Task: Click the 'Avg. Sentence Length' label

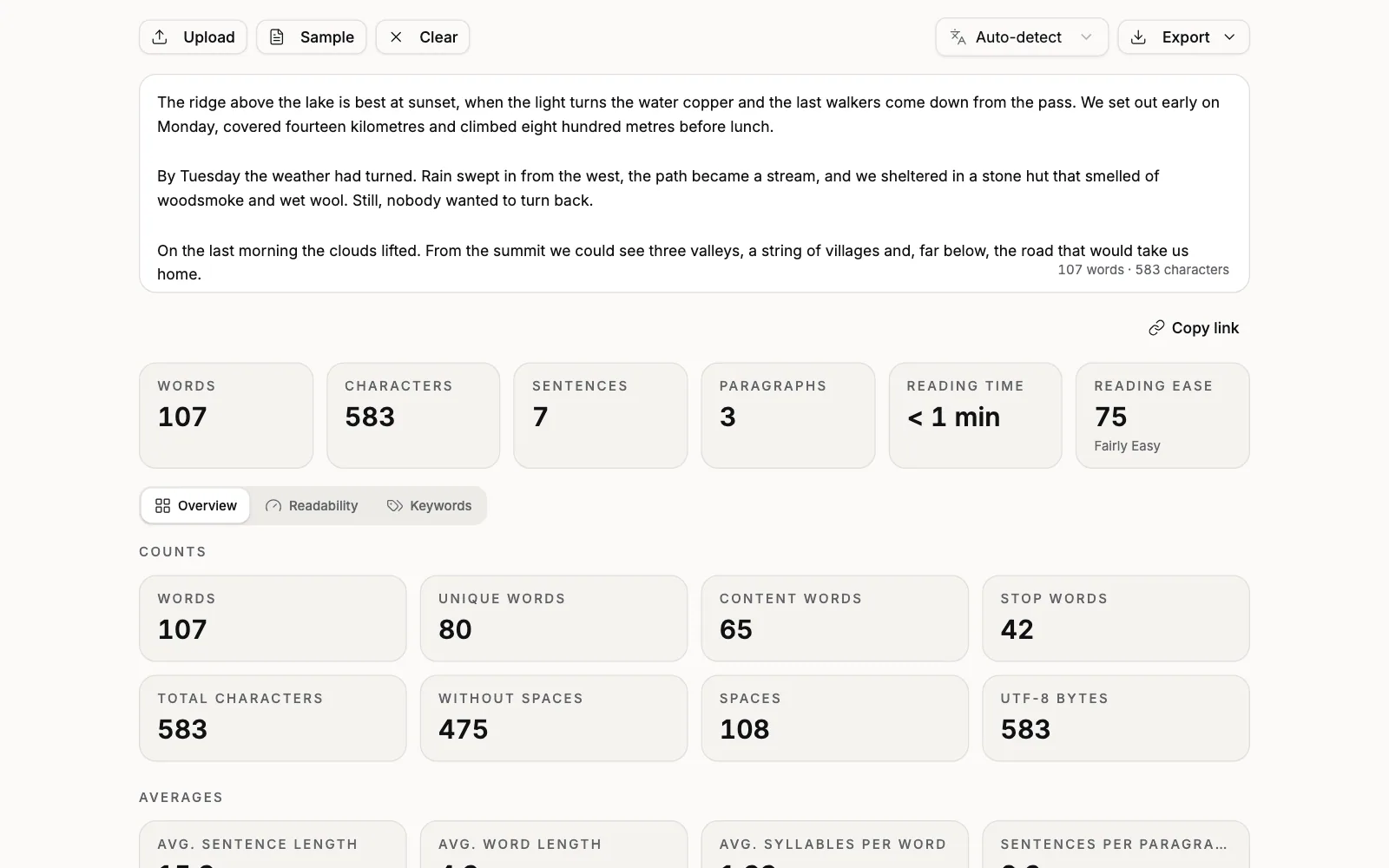Action: [258, 845]
